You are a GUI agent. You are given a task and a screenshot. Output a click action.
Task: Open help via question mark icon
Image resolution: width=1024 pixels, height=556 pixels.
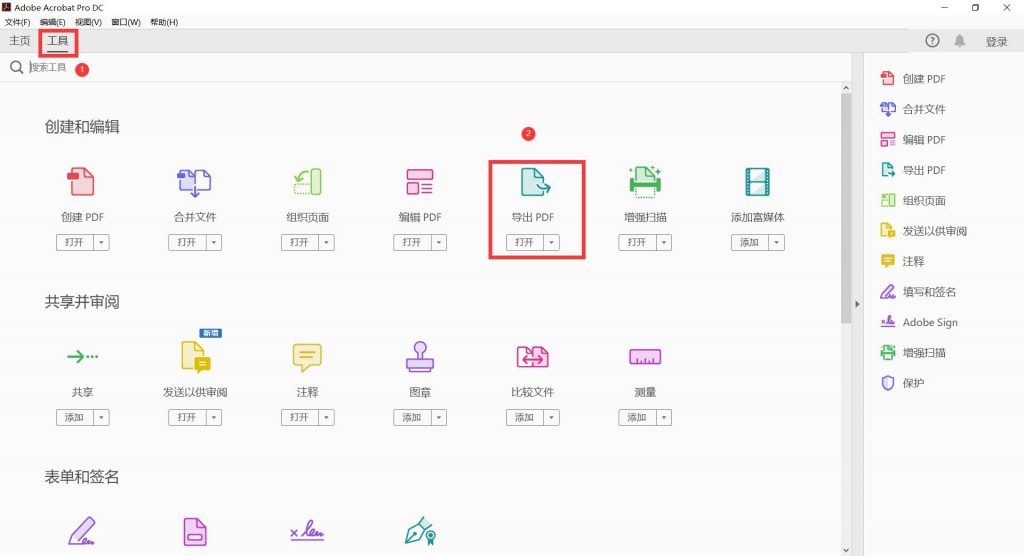click(x=933, y=41)
